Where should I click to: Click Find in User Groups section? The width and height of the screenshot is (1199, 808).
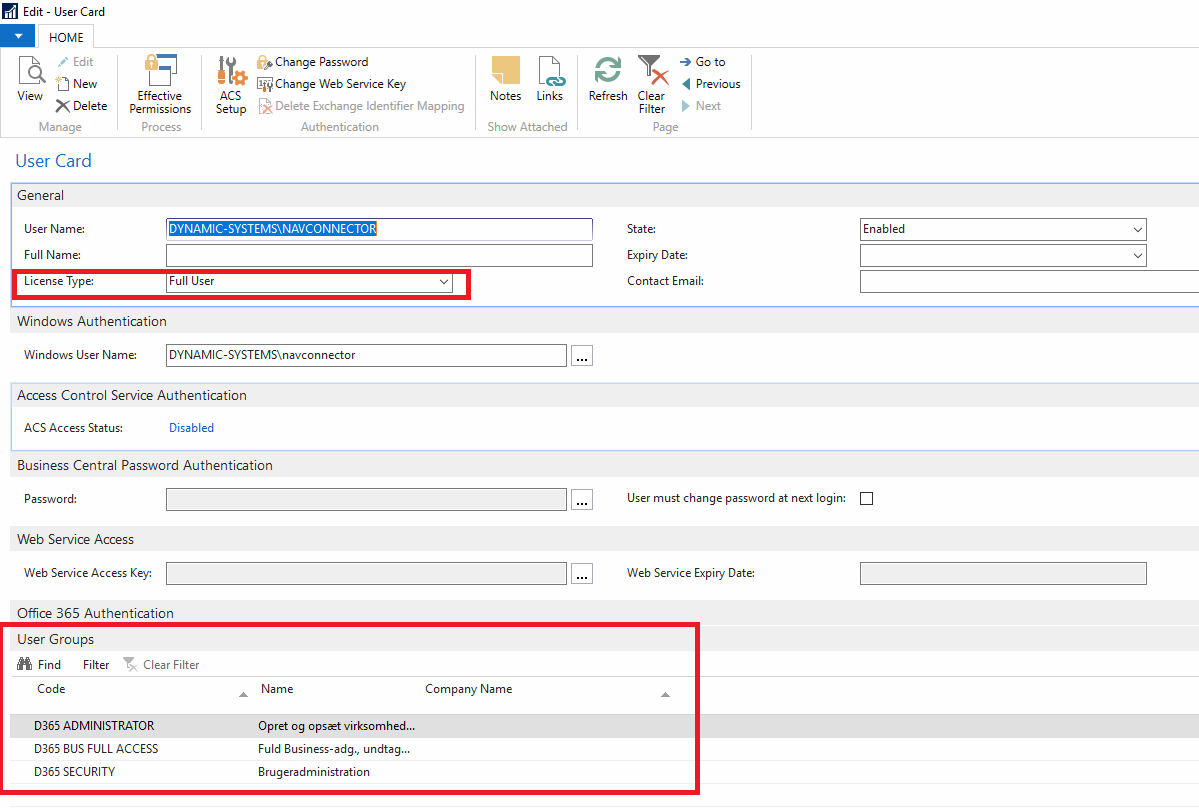[40, 665]
